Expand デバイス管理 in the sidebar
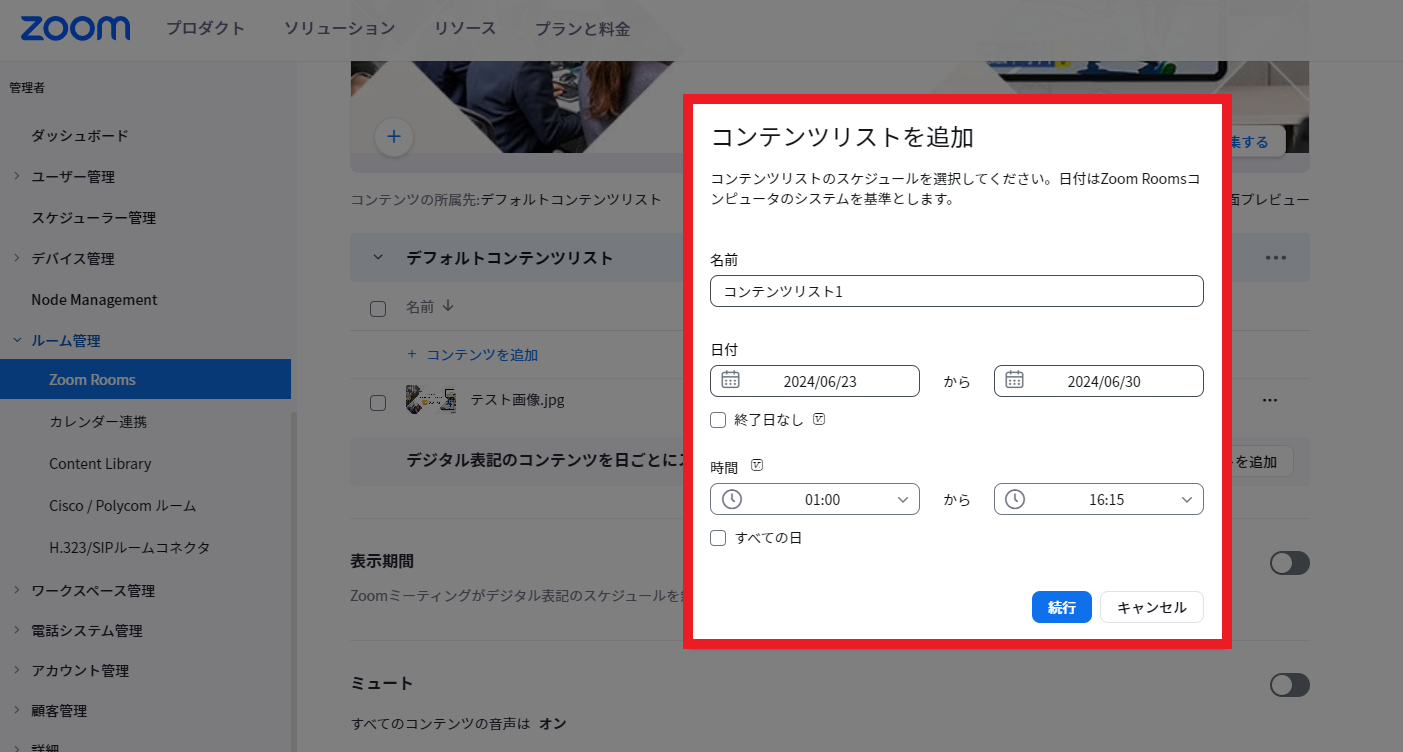1403x752 pixels. pyautogui.click(x=17, y=258)
